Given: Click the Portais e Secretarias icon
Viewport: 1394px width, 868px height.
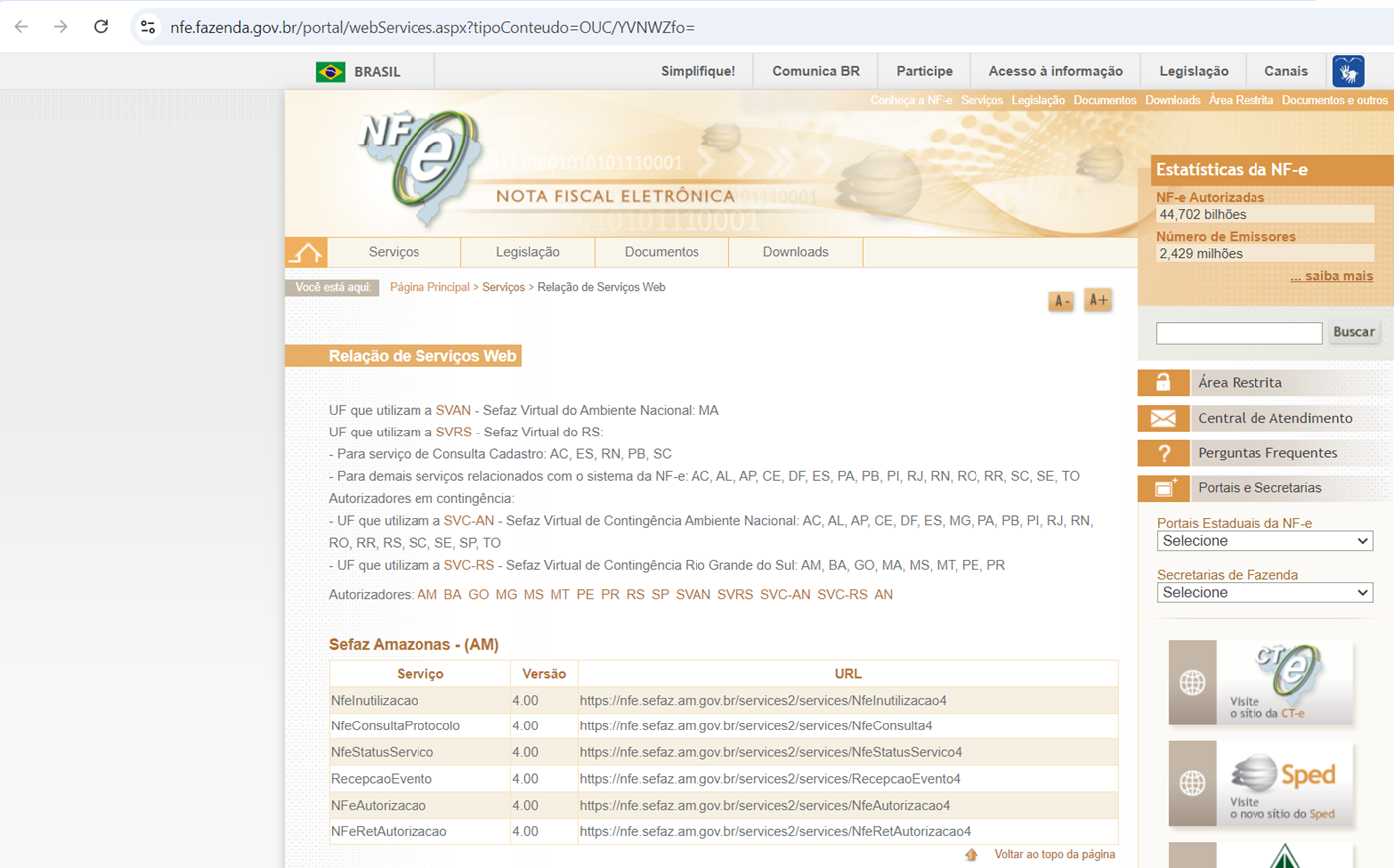Looking at the screenshot, I should [1163, 488].
